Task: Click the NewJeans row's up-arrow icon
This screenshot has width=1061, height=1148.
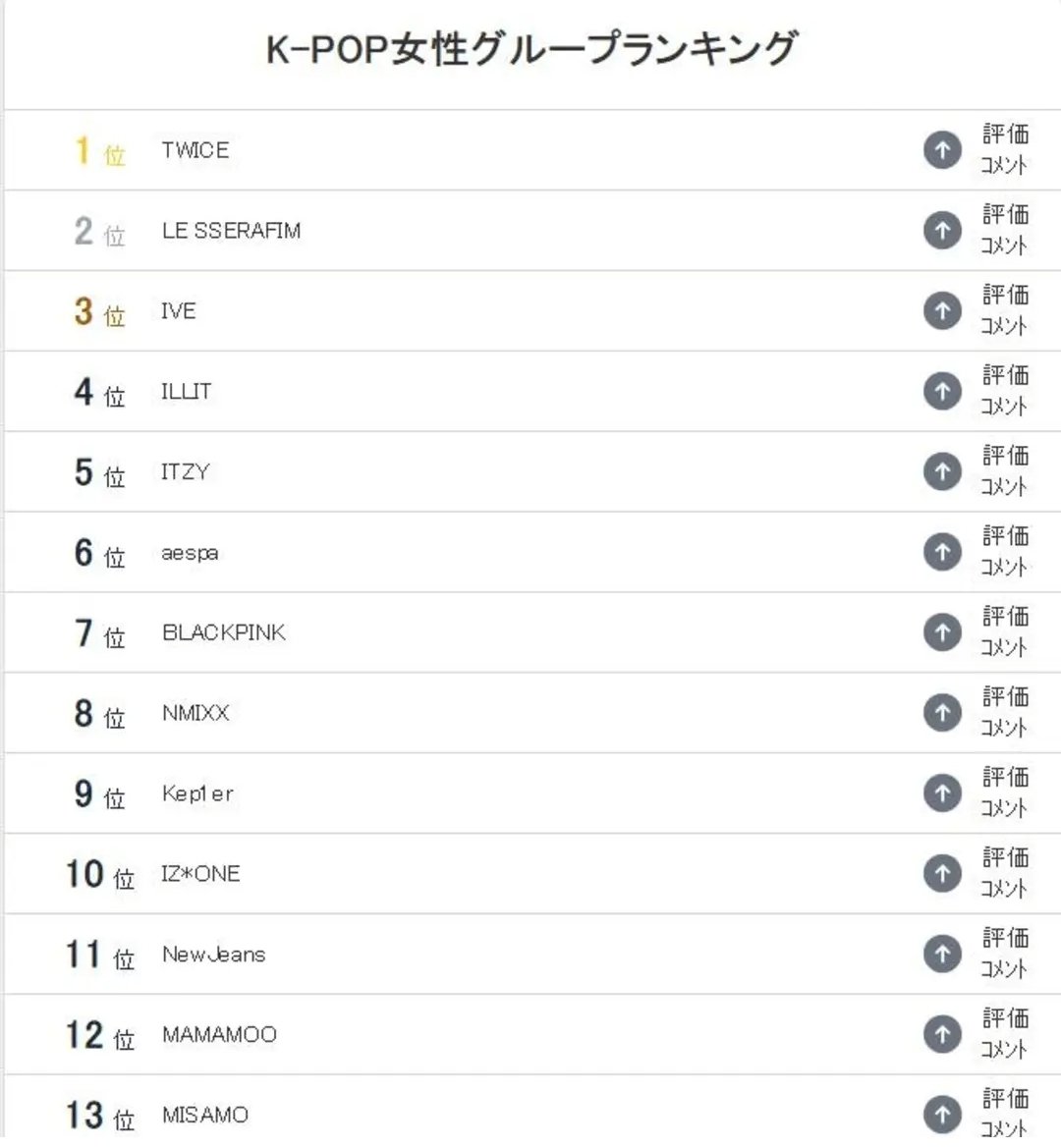Action: (942, 954)
